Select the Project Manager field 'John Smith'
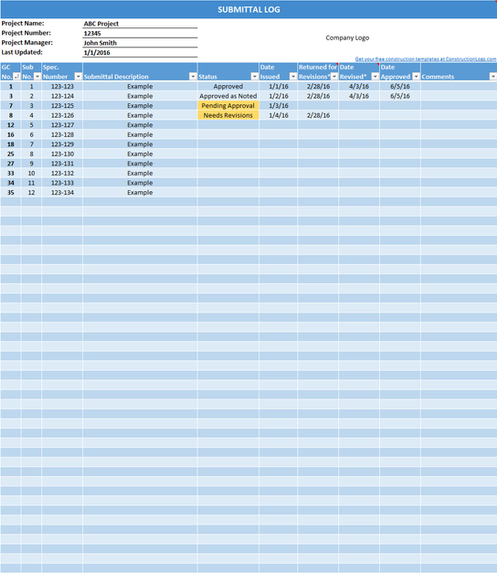Viewport: 497px width, 573px height. 140,43
